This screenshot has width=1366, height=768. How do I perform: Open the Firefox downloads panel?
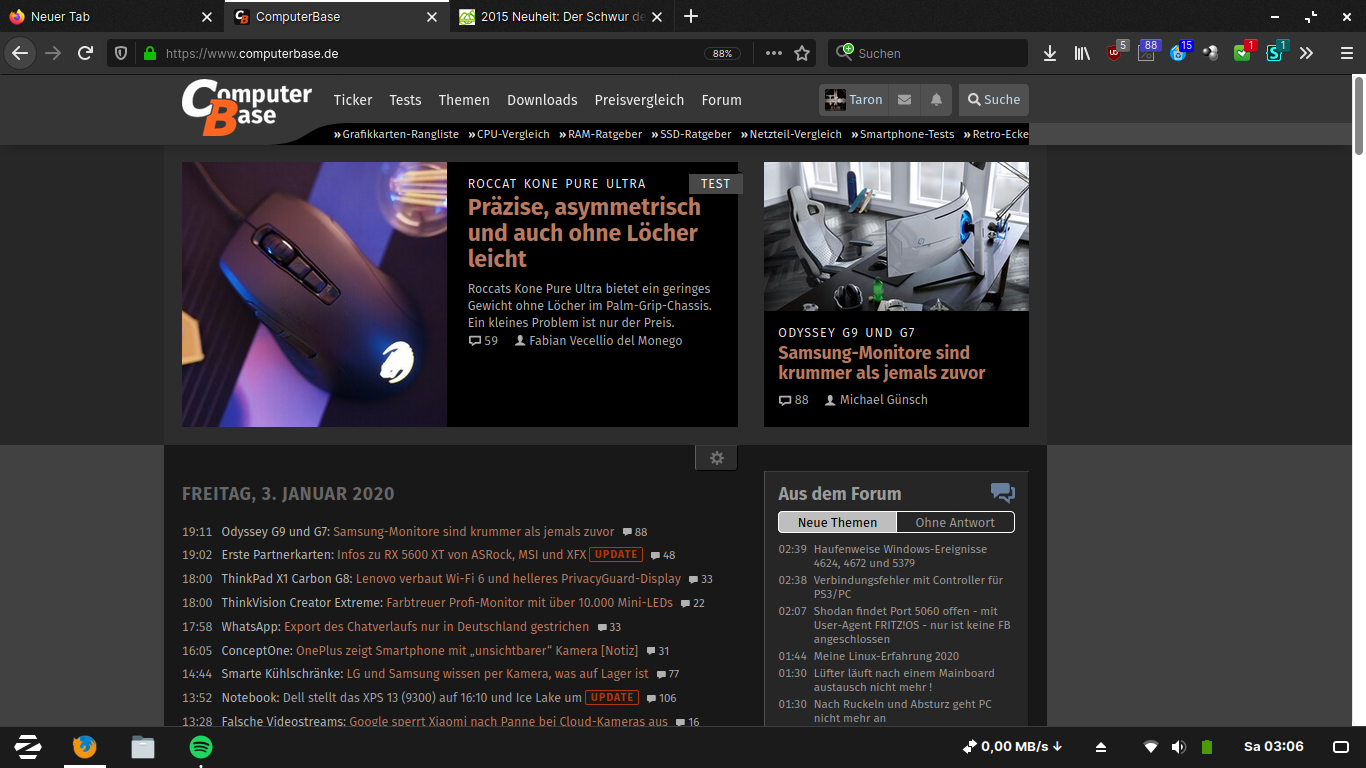point(1050,53)
